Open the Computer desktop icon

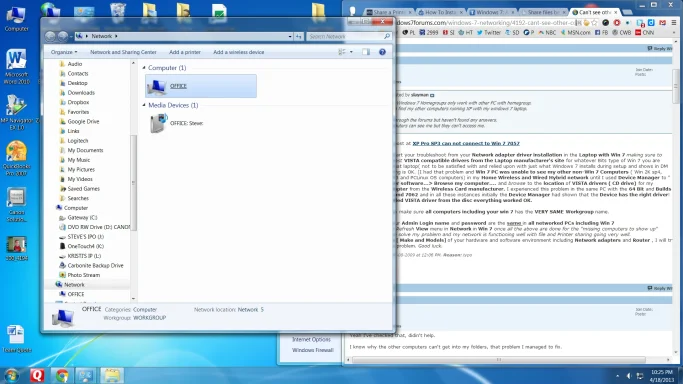tap(17, 19)
